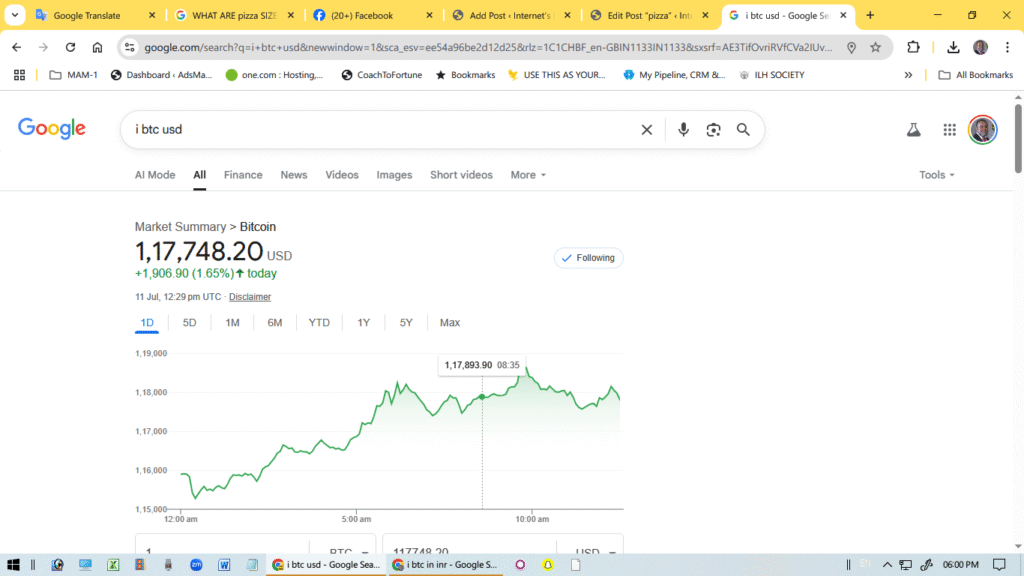Open the Tools dropdown

(936, 175)
